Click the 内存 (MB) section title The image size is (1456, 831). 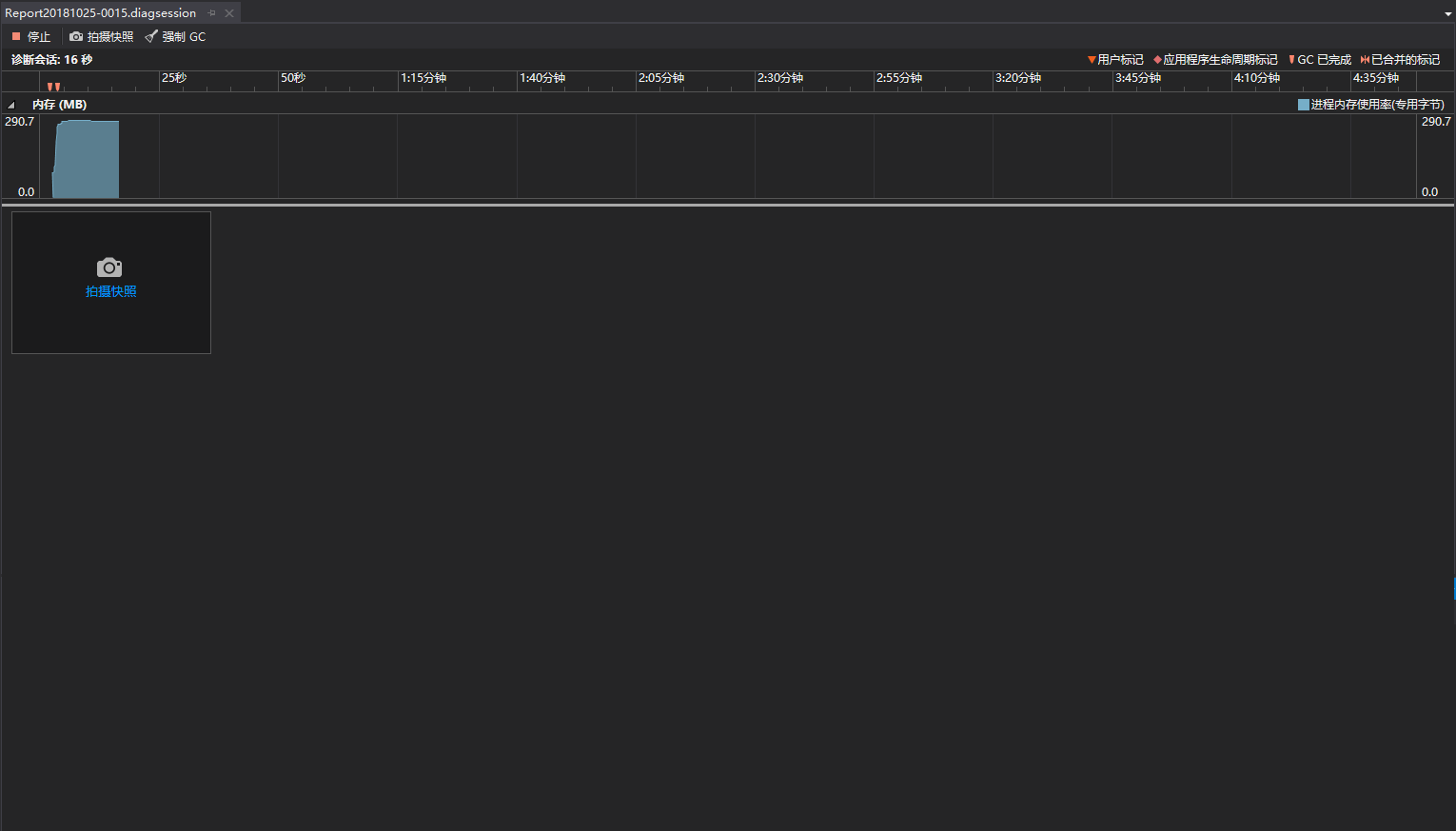(59, 105)
